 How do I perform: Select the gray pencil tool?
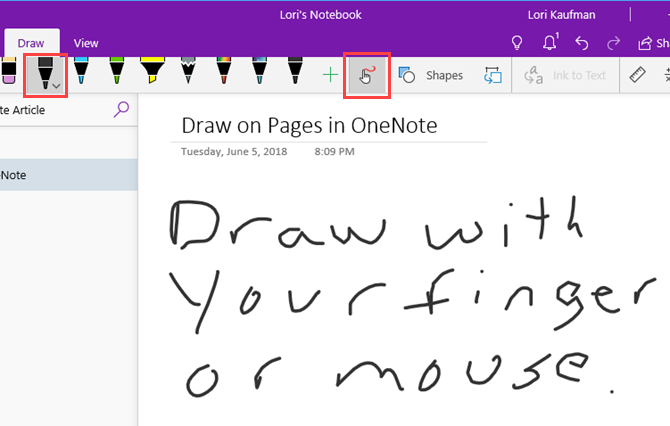point(188,71)
